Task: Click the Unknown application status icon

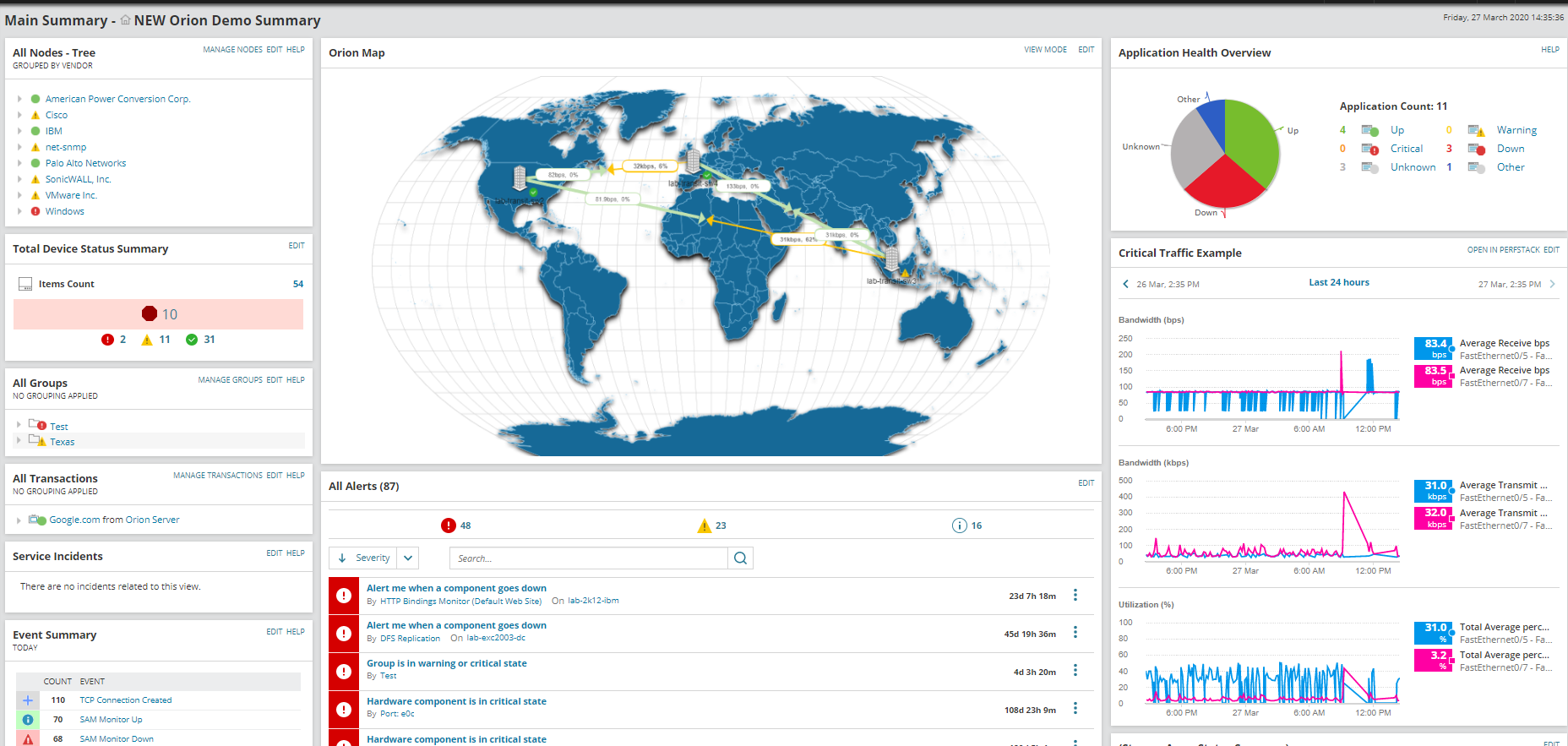Action: pyautogui.click(x=1370, y=167)
